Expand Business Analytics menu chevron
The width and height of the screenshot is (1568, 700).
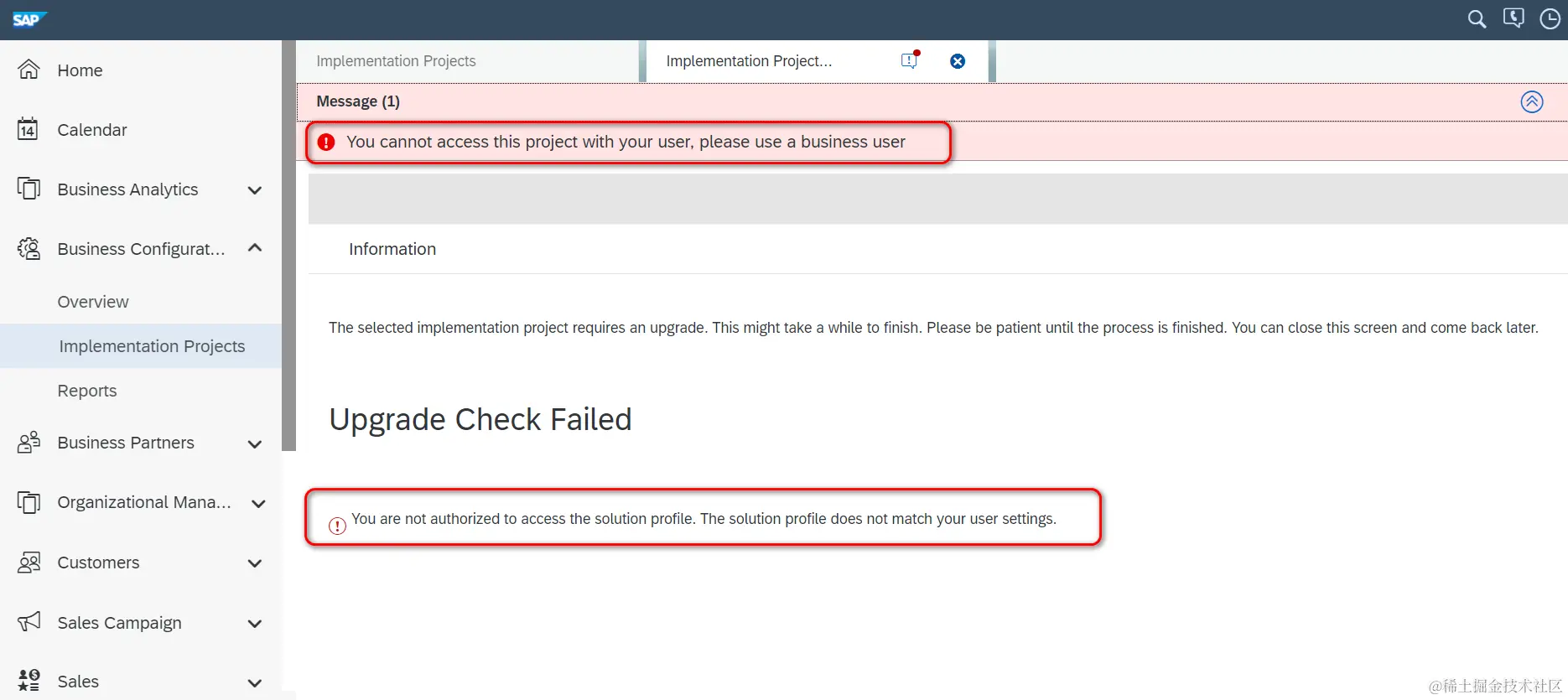tap(255, 190)
